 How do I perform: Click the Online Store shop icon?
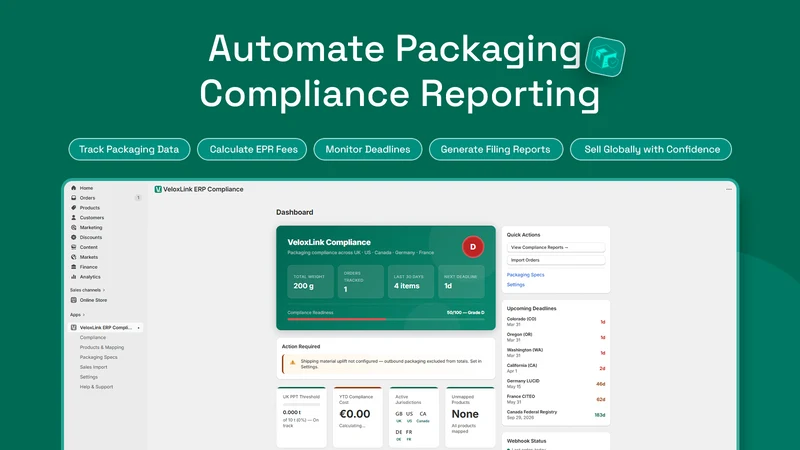click(73, 300)
